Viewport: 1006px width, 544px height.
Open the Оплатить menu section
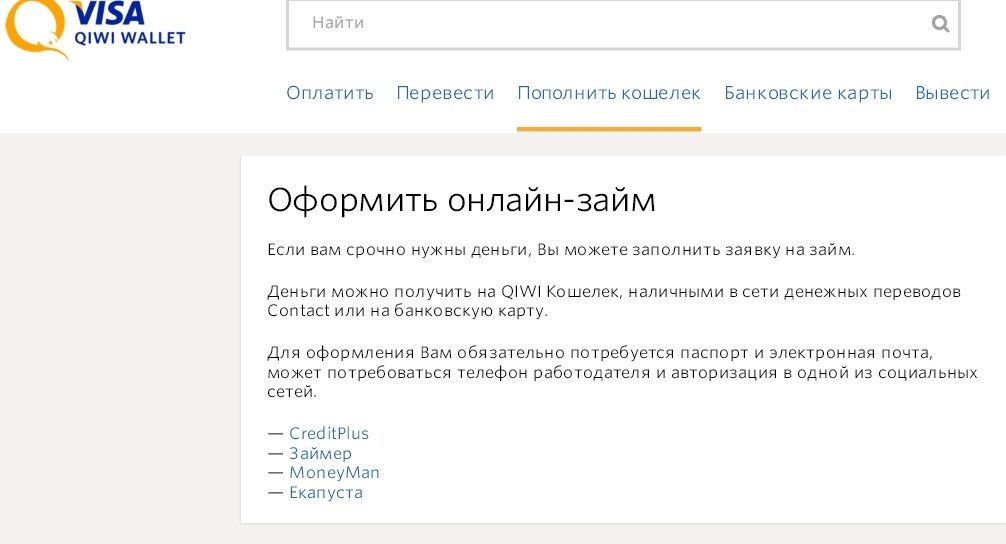coord(329,93)
